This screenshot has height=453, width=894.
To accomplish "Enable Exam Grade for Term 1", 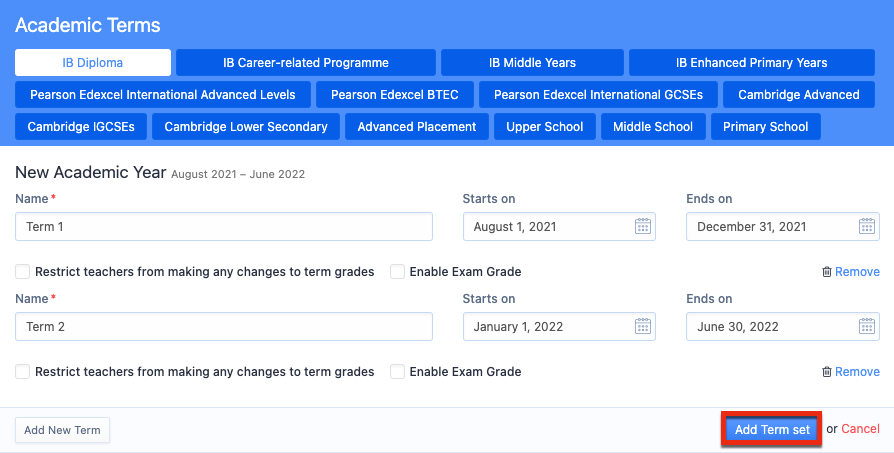I will pos(397,272).
